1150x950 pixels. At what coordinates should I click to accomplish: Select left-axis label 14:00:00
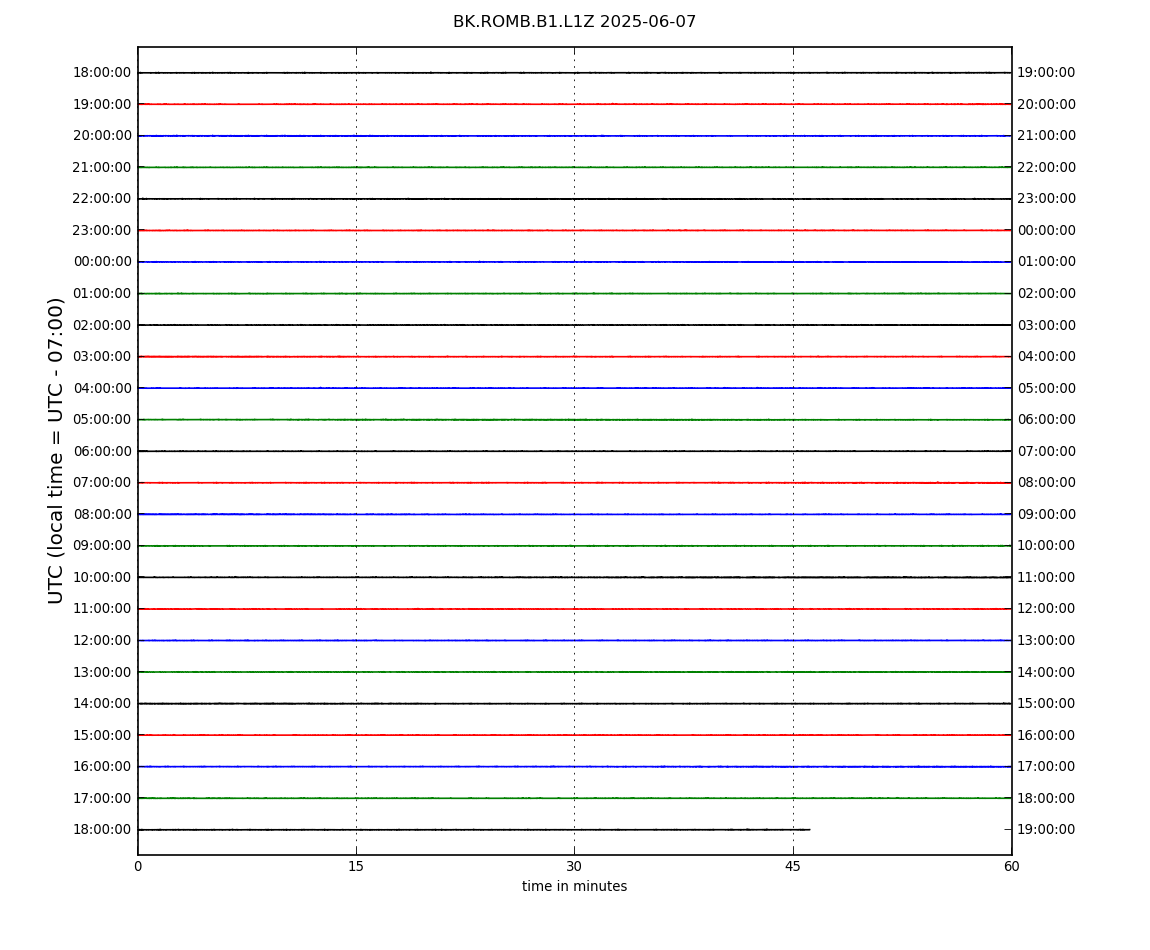102,704
